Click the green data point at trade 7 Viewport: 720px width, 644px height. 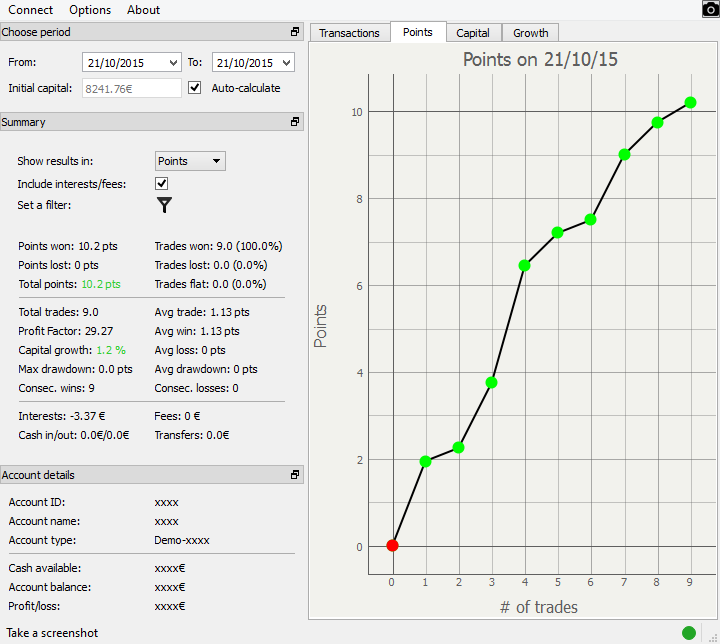point(624,154)
